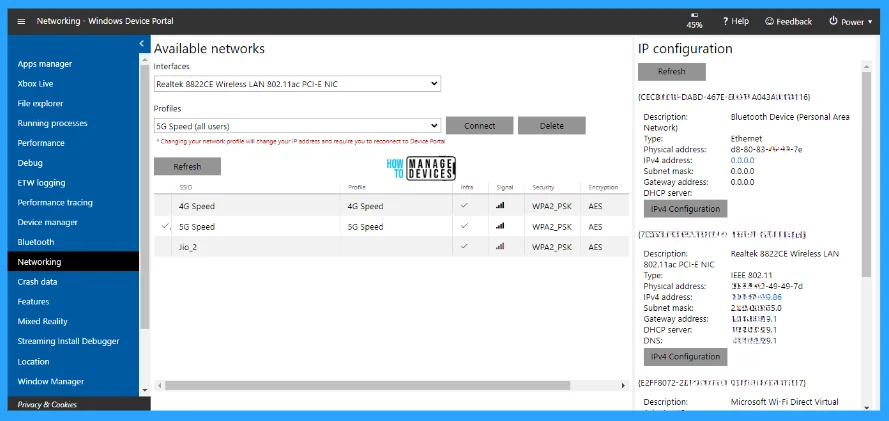Select Bluetooth in the sidebar
Image resolution: width=889 pixels, height=421 pixels.
point(36,242)
